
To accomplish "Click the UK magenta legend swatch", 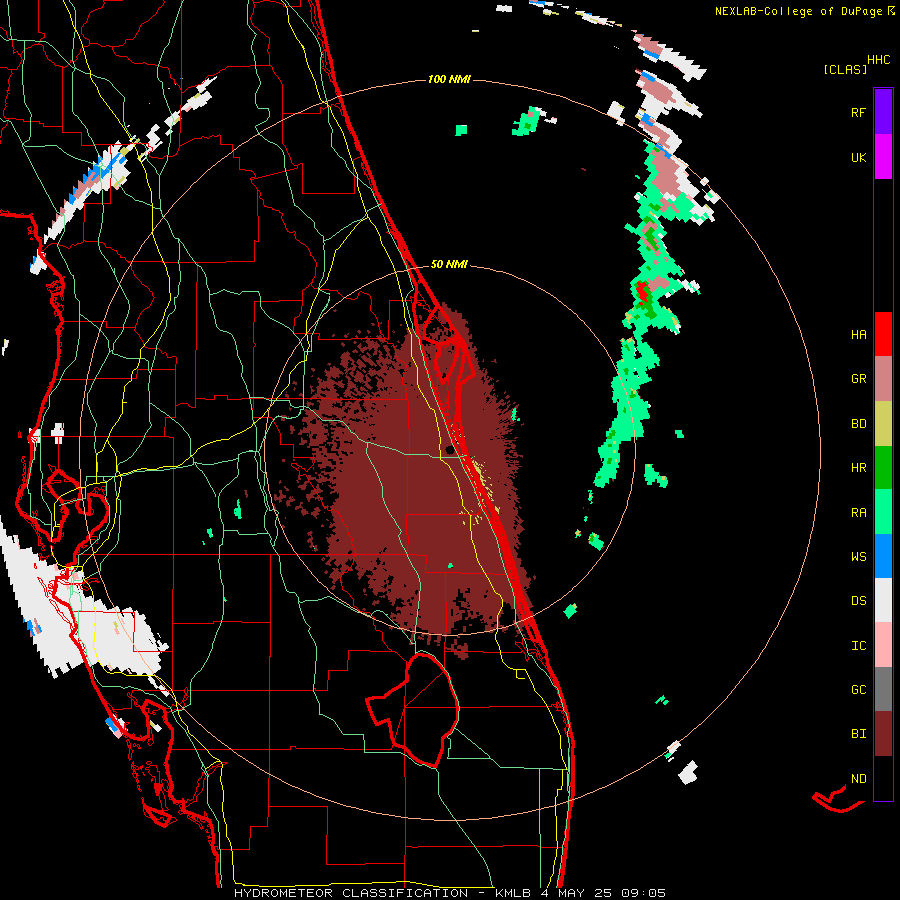I will coord(883,157).
